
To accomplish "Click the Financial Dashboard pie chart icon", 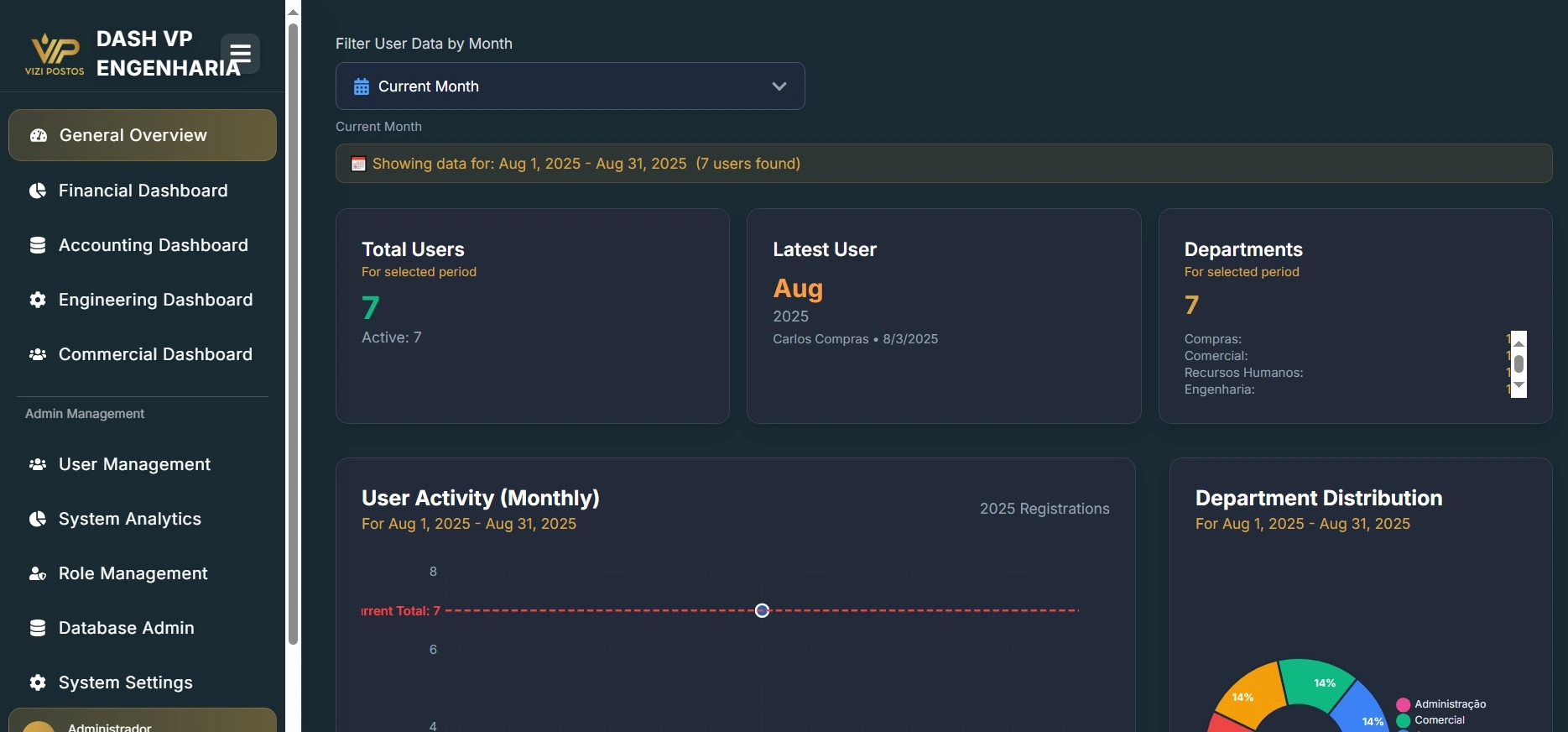I will pos(38,191).
